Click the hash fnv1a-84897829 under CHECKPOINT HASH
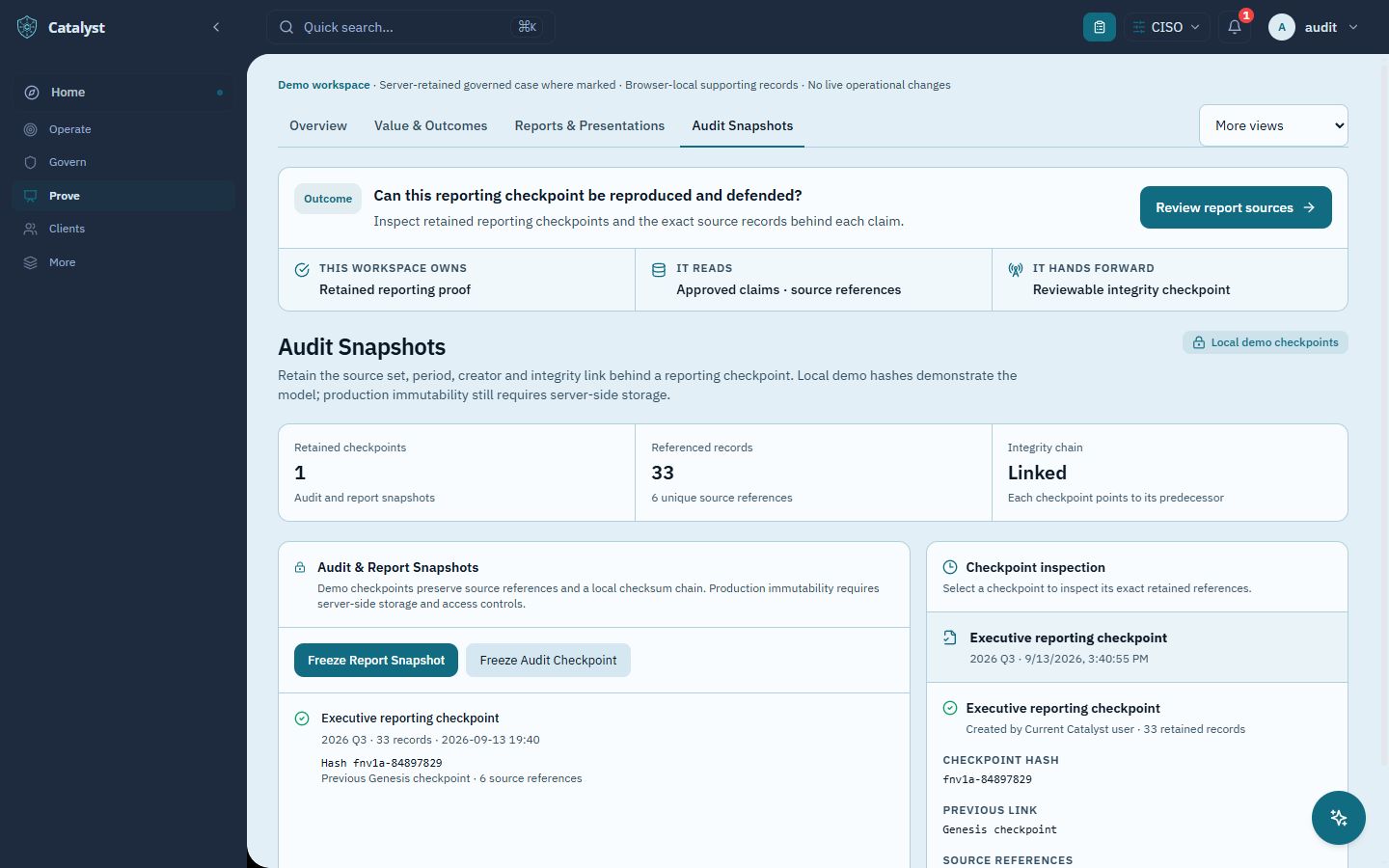 (x=987, y=779)
